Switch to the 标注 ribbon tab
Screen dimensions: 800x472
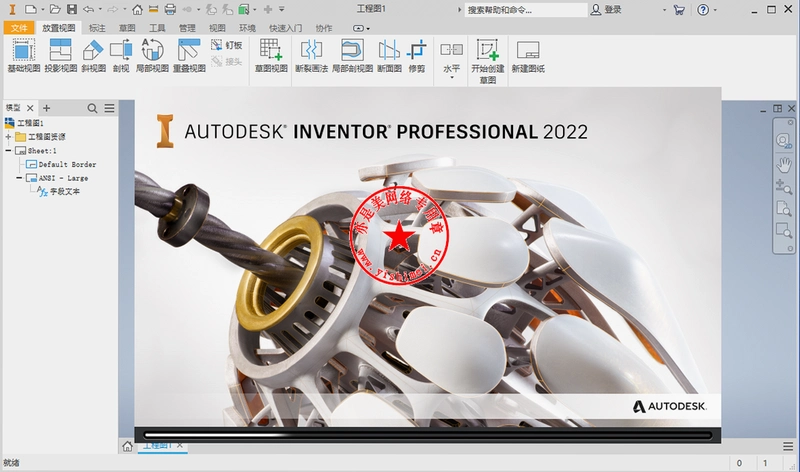pyautogui.click(x=97, y=28)
